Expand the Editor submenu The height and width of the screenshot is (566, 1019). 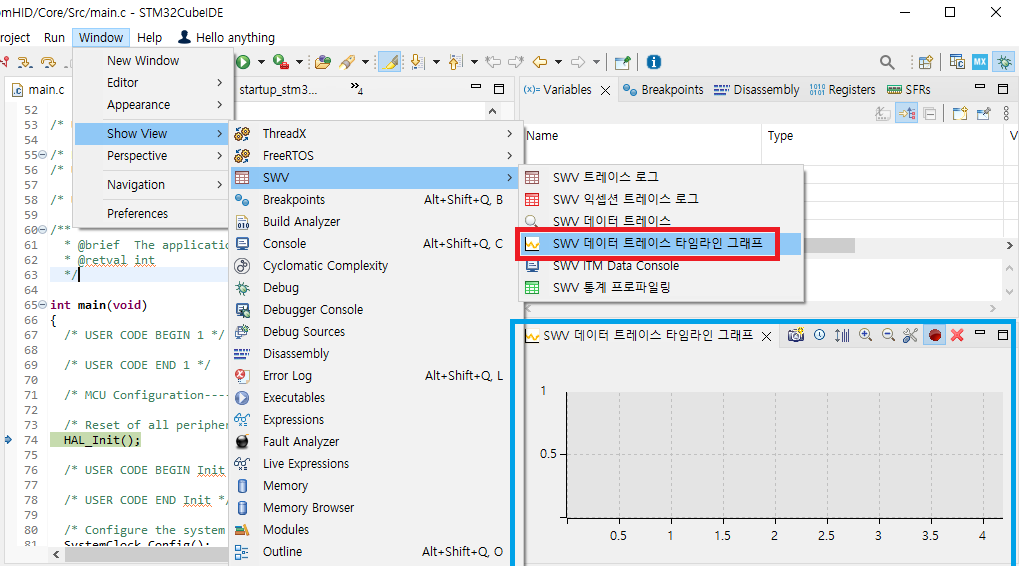[x=153, y=83]
